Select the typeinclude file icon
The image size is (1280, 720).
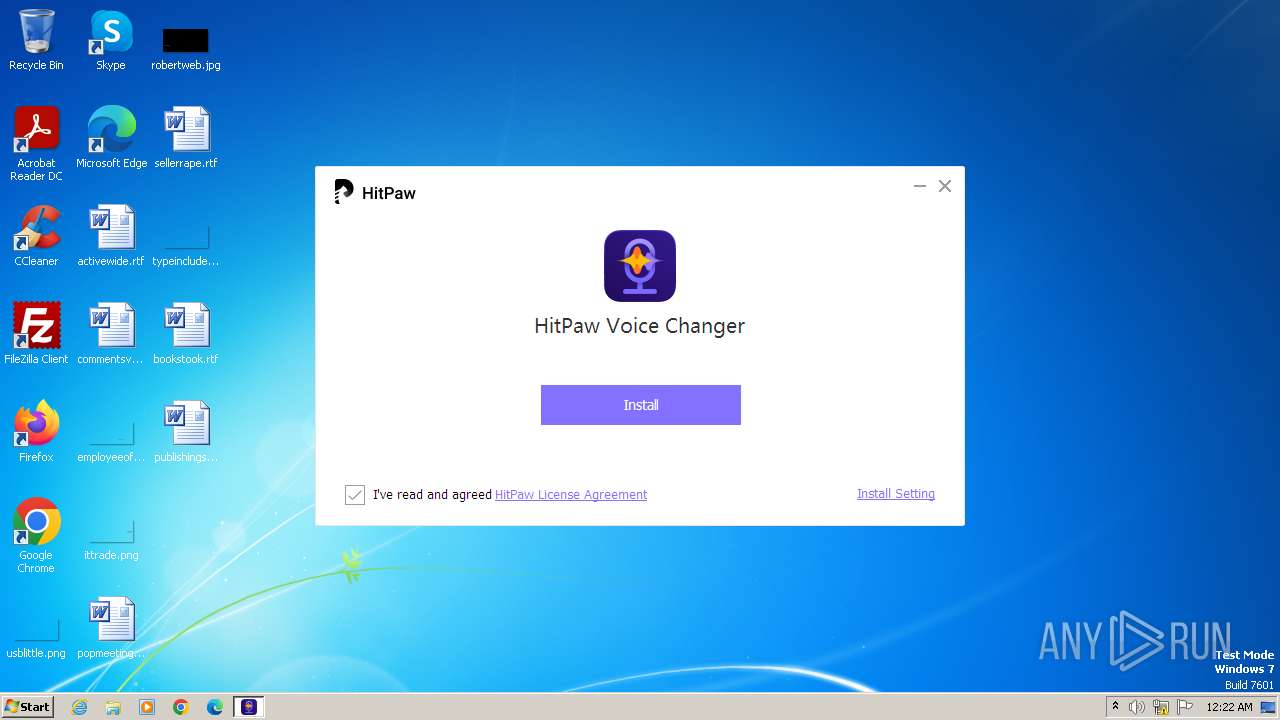[186, 246]
